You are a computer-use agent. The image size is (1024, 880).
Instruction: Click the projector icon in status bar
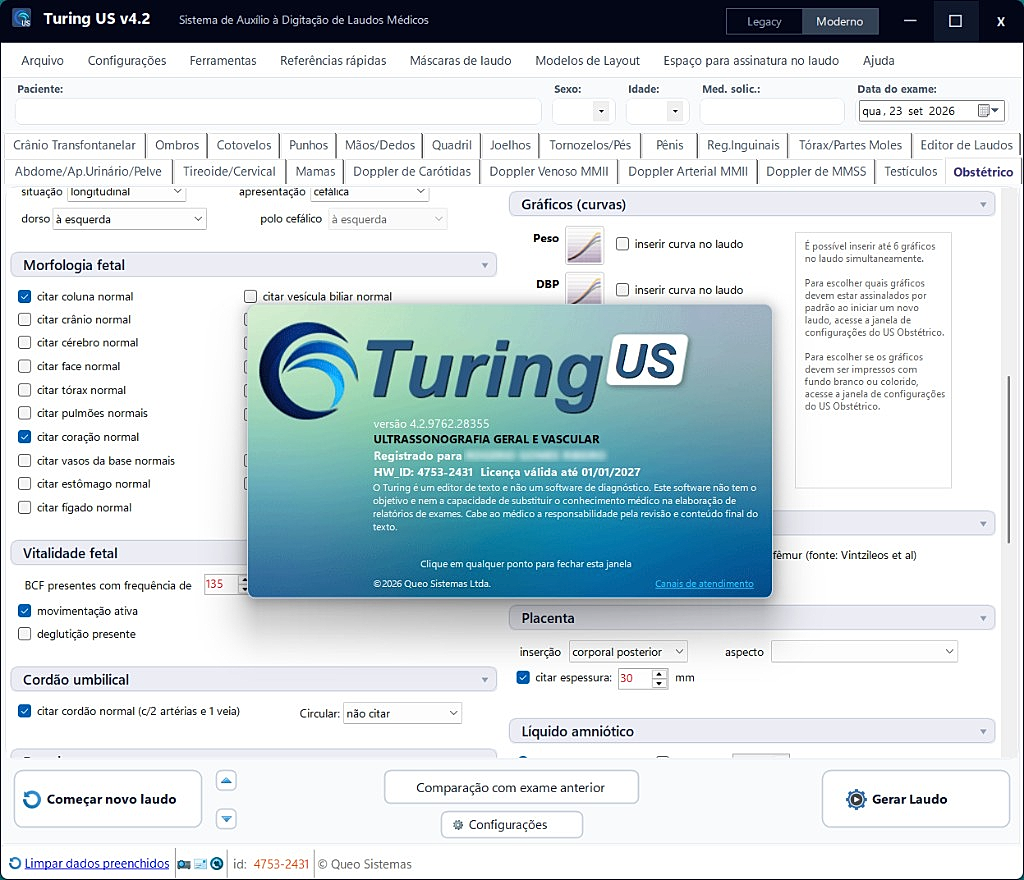[184, 864]
